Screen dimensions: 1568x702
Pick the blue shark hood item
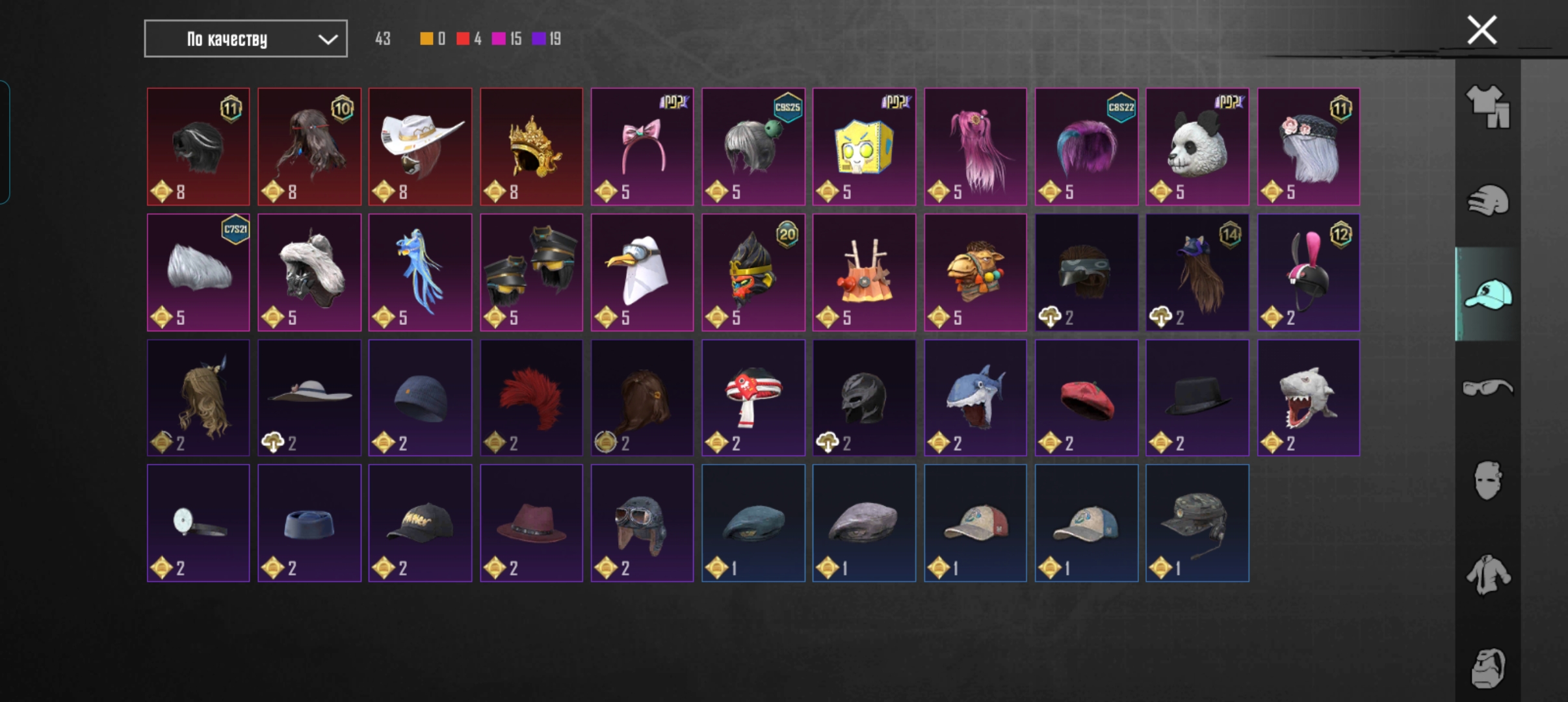(975, 397)
